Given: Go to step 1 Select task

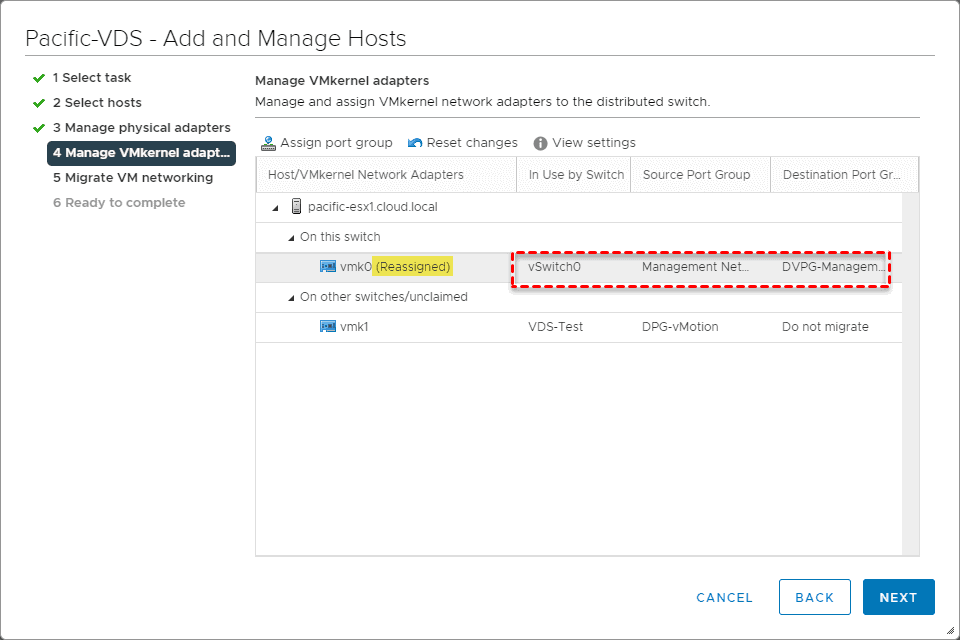Looking at the screenshot, I should 92,78.
